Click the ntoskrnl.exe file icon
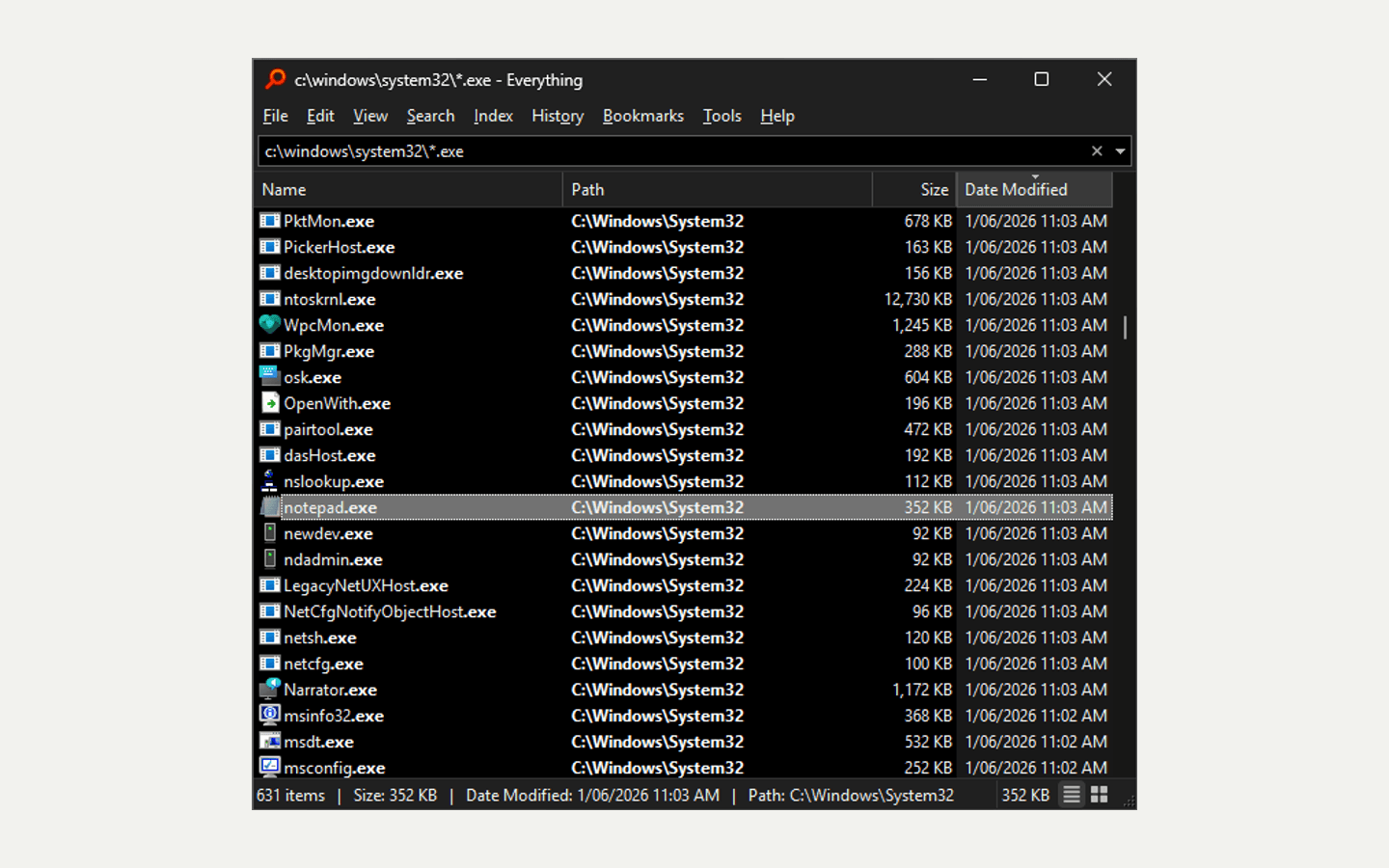This screenshot has width=1389, height=868. [x=270, y=299]
